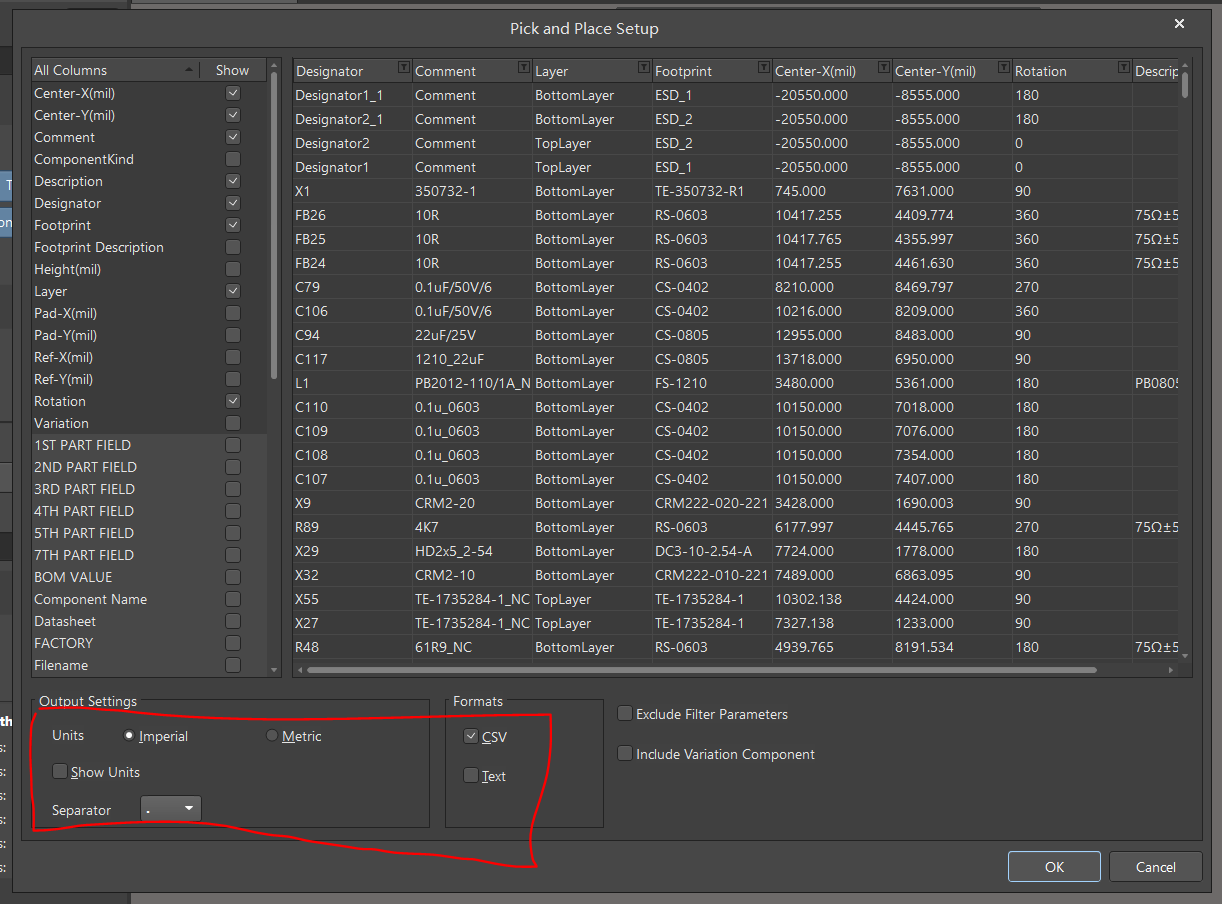Viewport: 1222px width, 904px height.
Task: Click the DC3-10-2.54-A footprint cell
Action: (713, 551)
